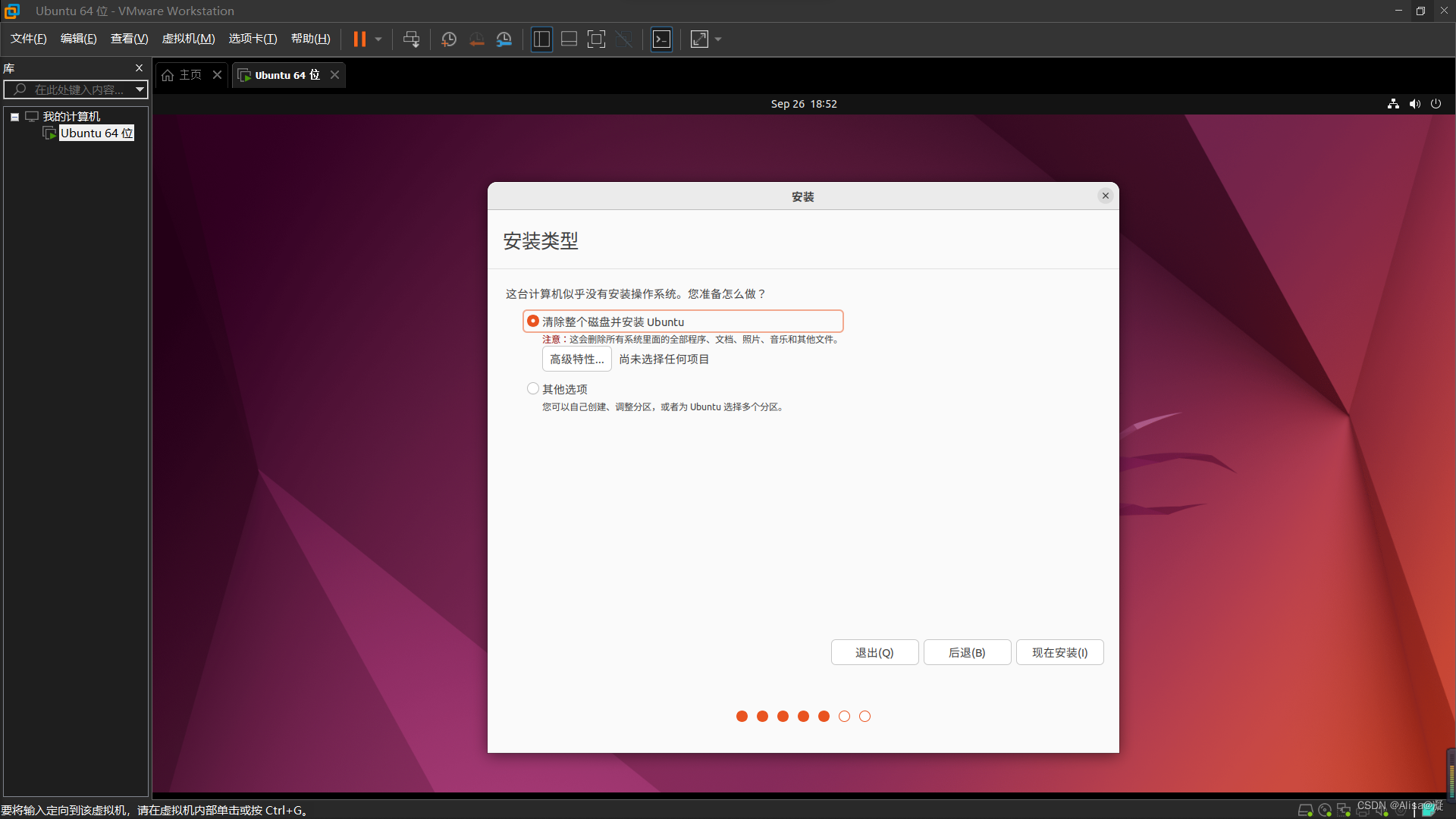This screenshot has width=1456, height=819.
Task: Switch to the 主页 tab
Action: point(184,75)
